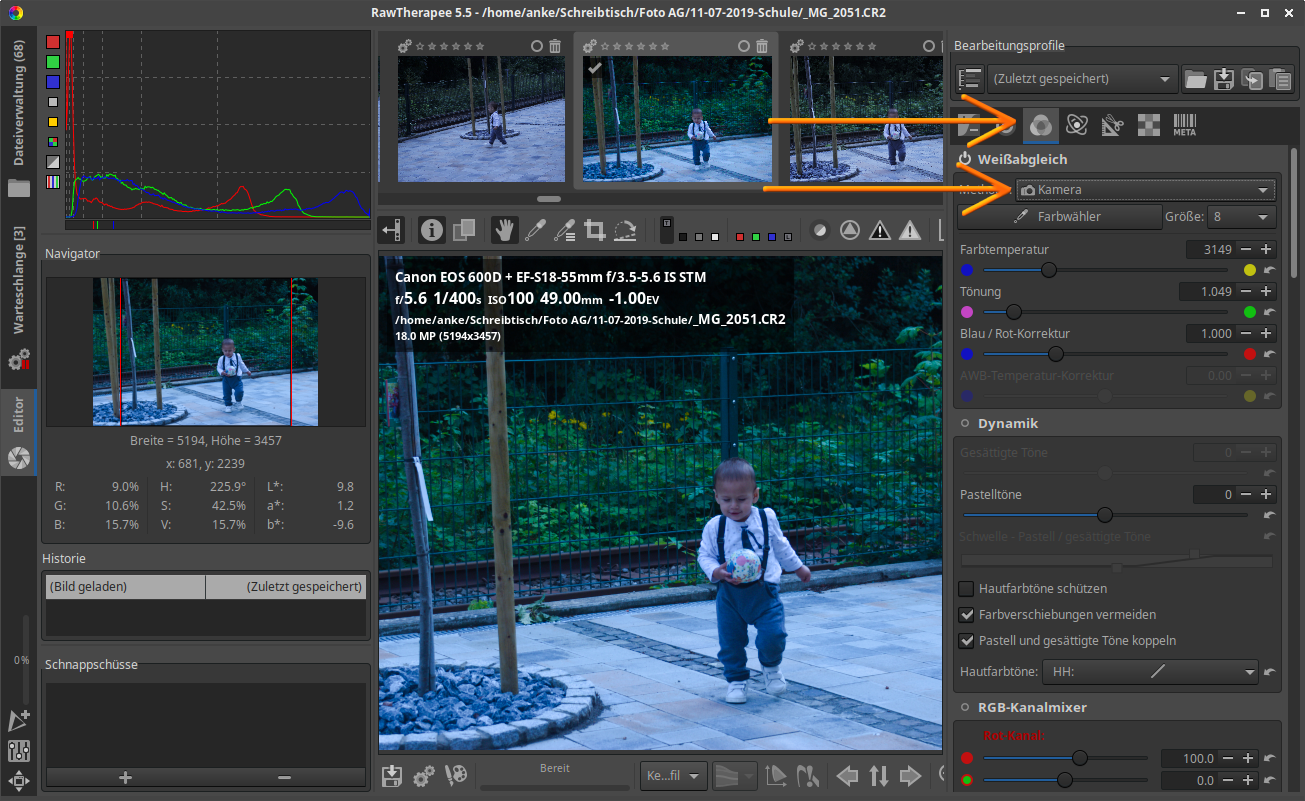Click save current image icon below preview

point(393,775)
